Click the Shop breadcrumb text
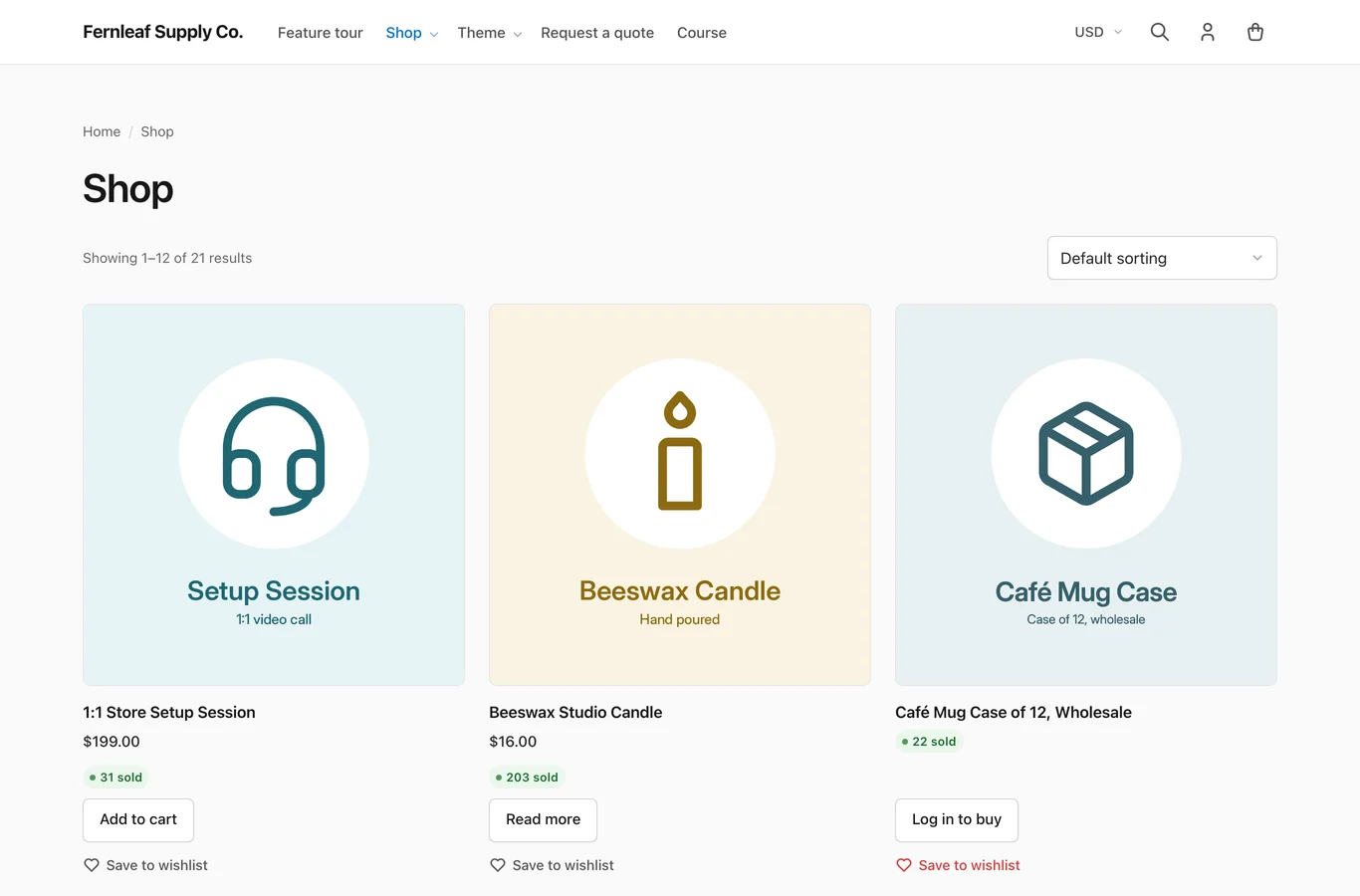The height and width of the screenshot is (896, 1360). coord(157,131)
